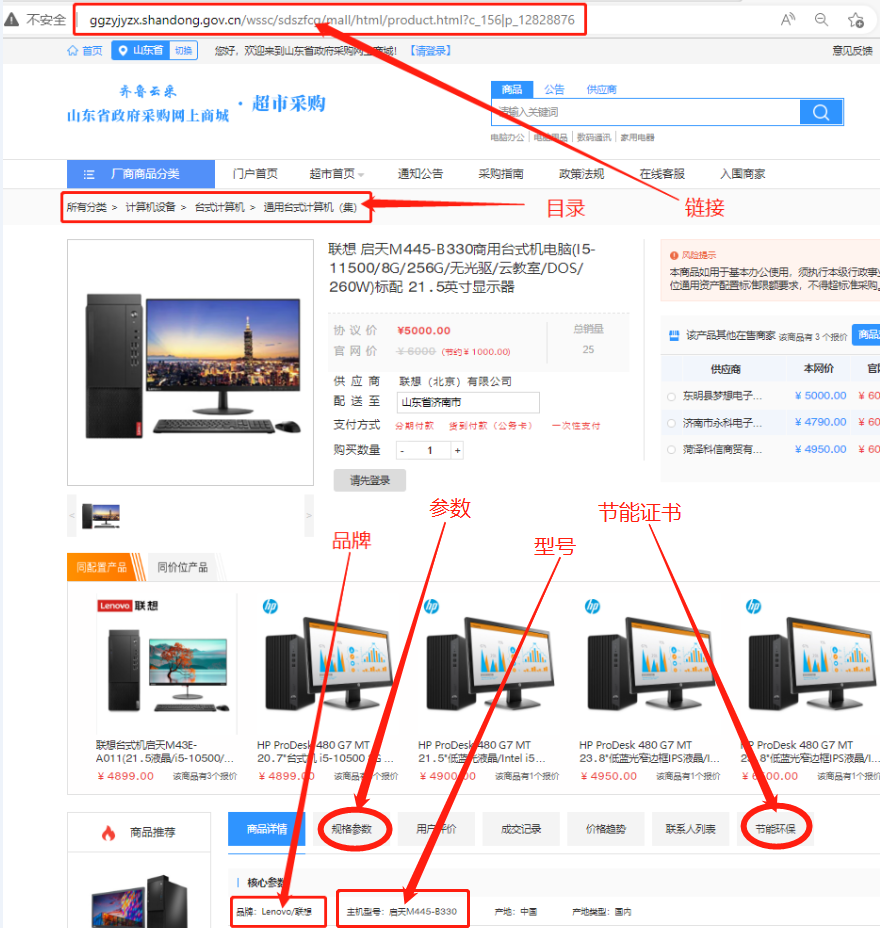
Task: Open the 规格参数 tab
Action: [352, 829]
